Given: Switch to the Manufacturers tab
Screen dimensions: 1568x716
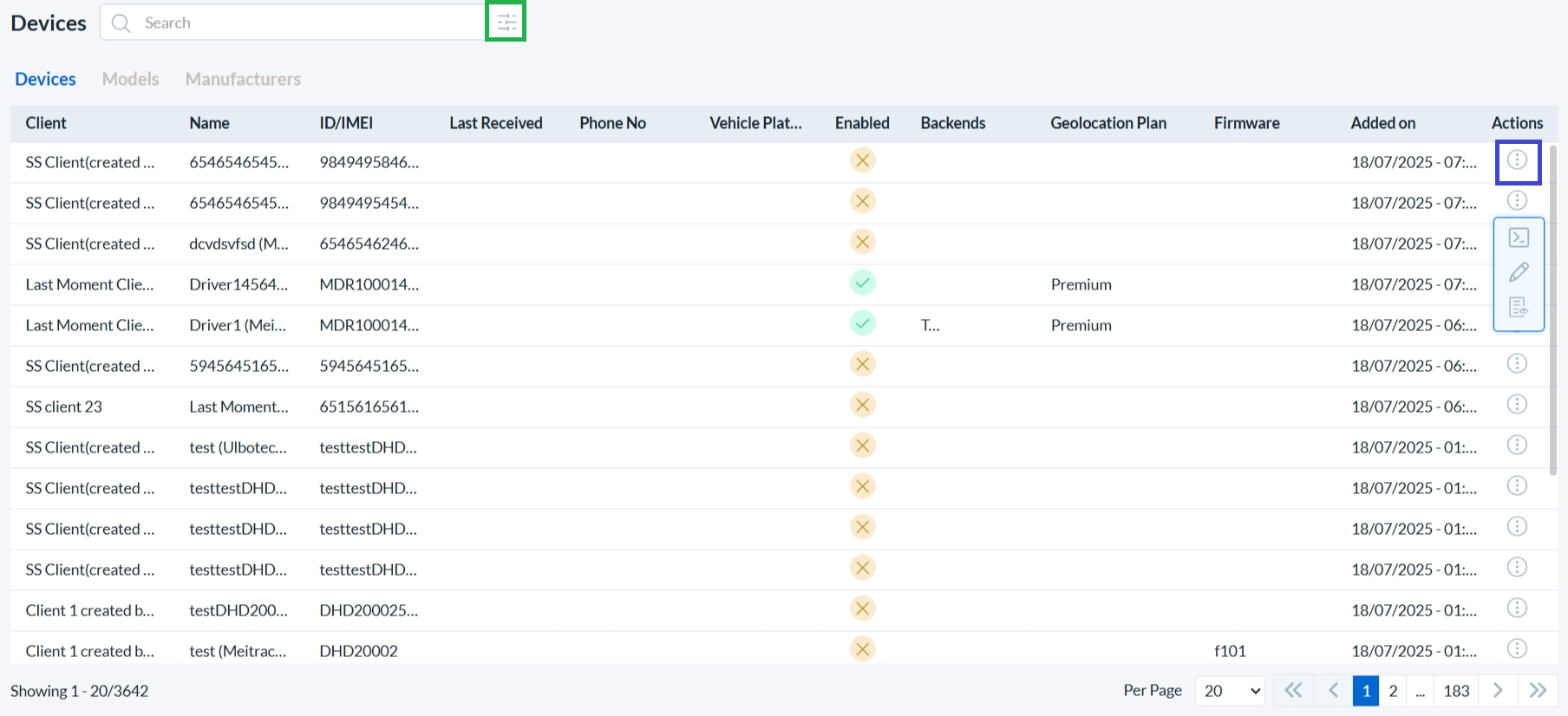Looking at the screenshot, I should (243, 79).
